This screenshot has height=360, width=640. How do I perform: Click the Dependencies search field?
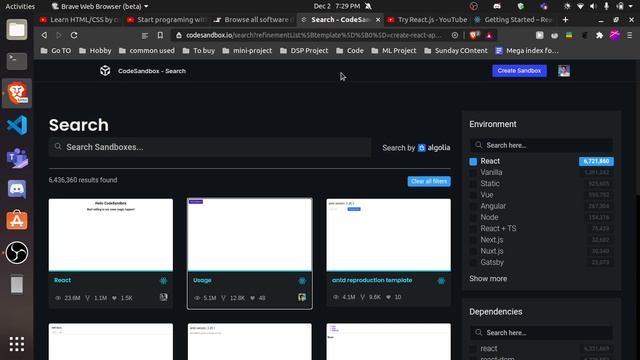point(541,333)
